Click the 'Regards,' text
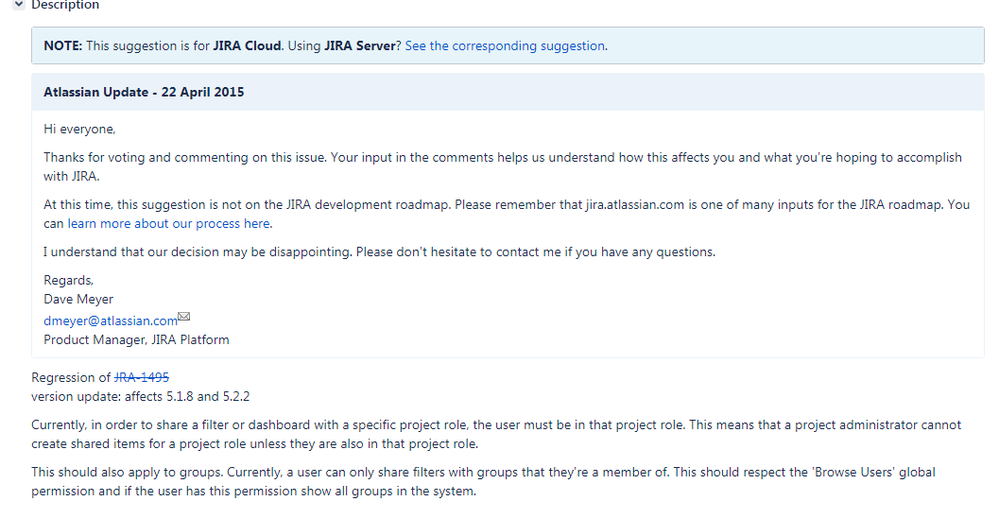999x520 pixels. pyautogui.click(x=69, y=280)
